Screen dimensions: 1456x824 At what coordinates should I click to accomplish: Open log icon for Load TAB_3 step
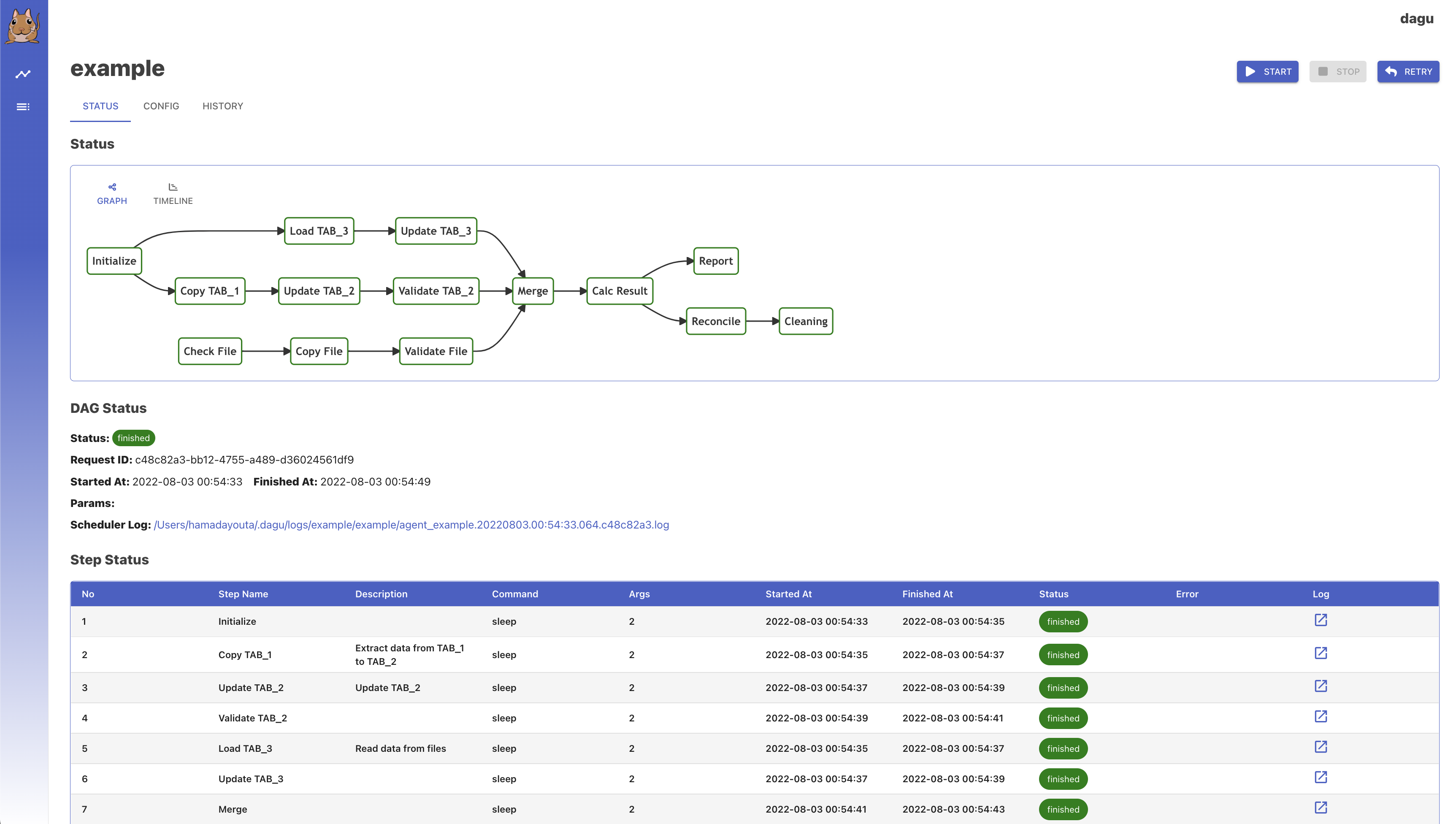(x=1320, y=747)
